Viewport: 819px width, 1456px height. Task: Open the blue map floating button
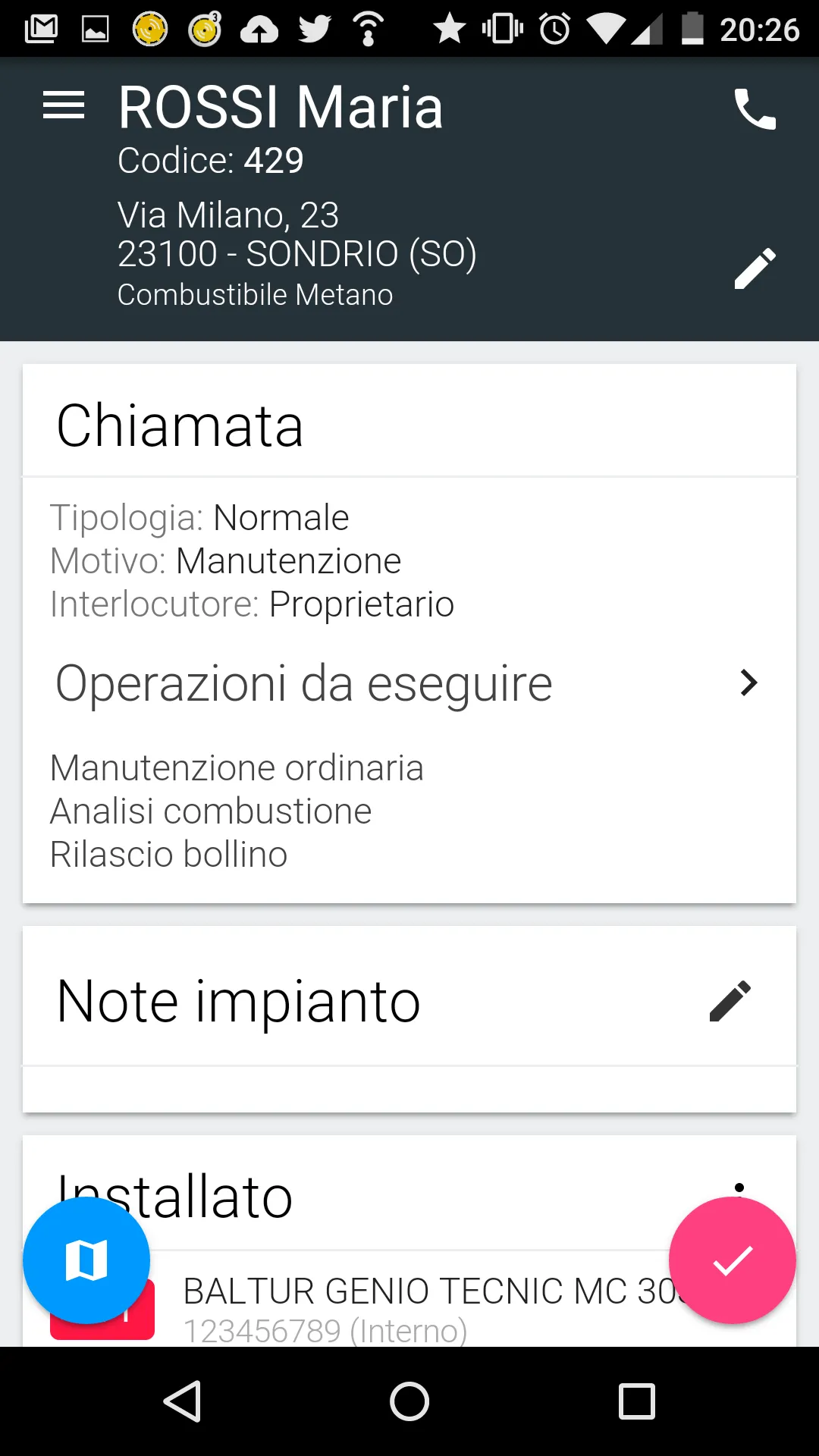pyautogui.click(x=86, y=1260)
